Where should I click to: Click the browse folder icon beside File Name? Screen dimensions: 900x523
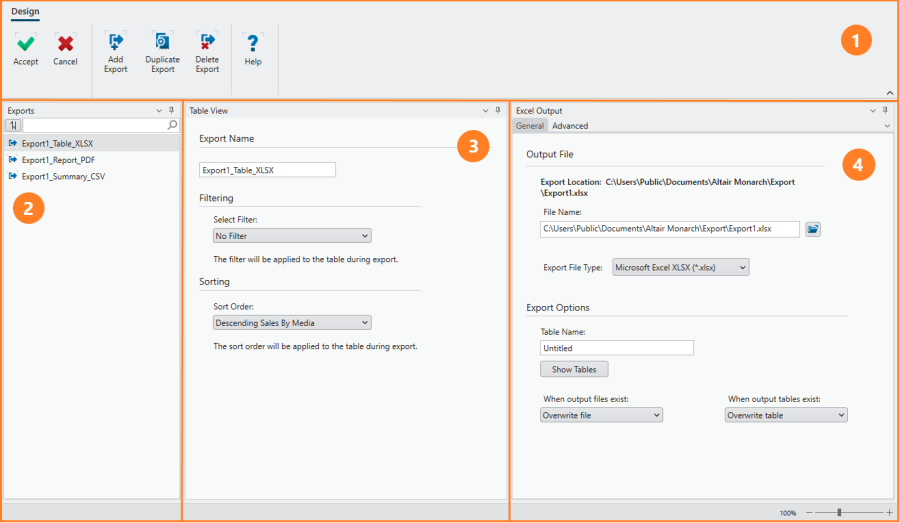(x=813, y=229)
